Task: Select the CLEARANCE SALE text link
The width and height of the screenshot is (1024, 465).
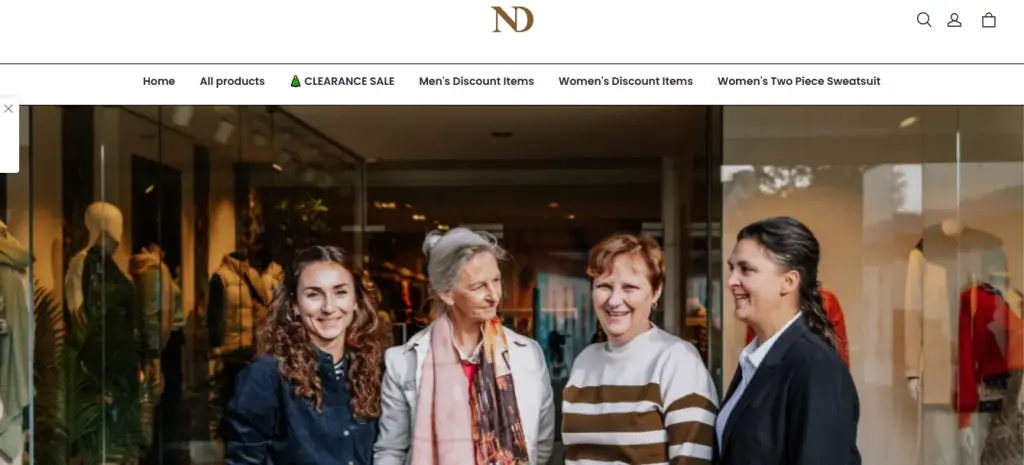Action: coord(349,81)
